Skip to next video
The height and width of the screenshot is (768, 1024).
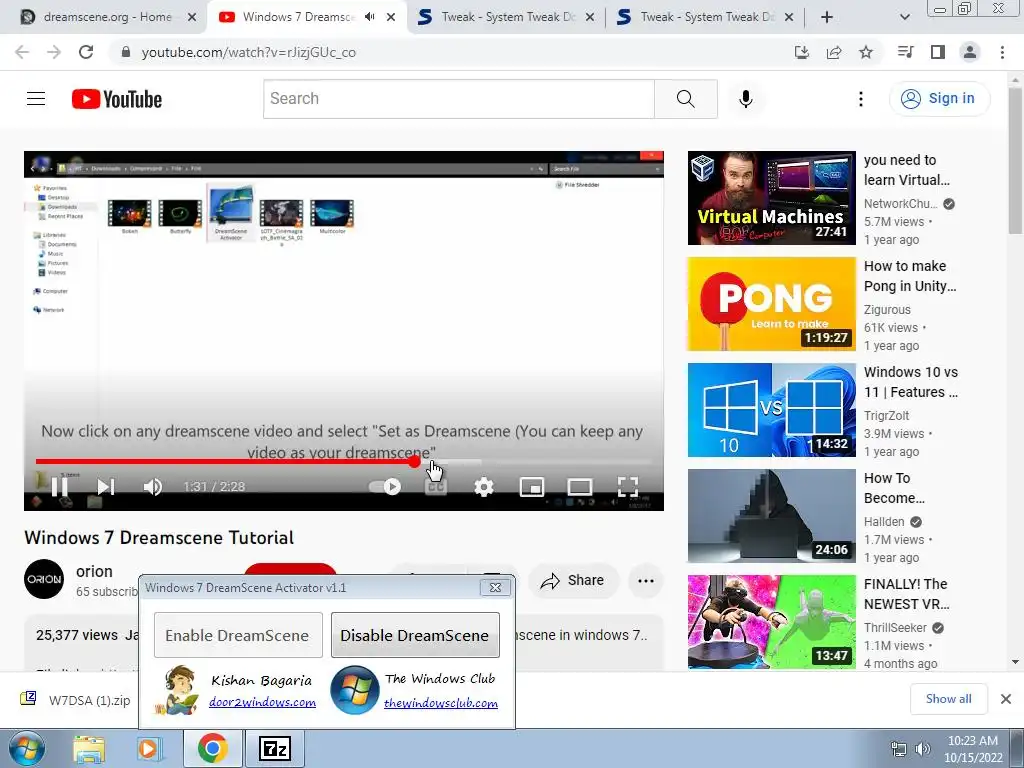[x=105, y=487]
